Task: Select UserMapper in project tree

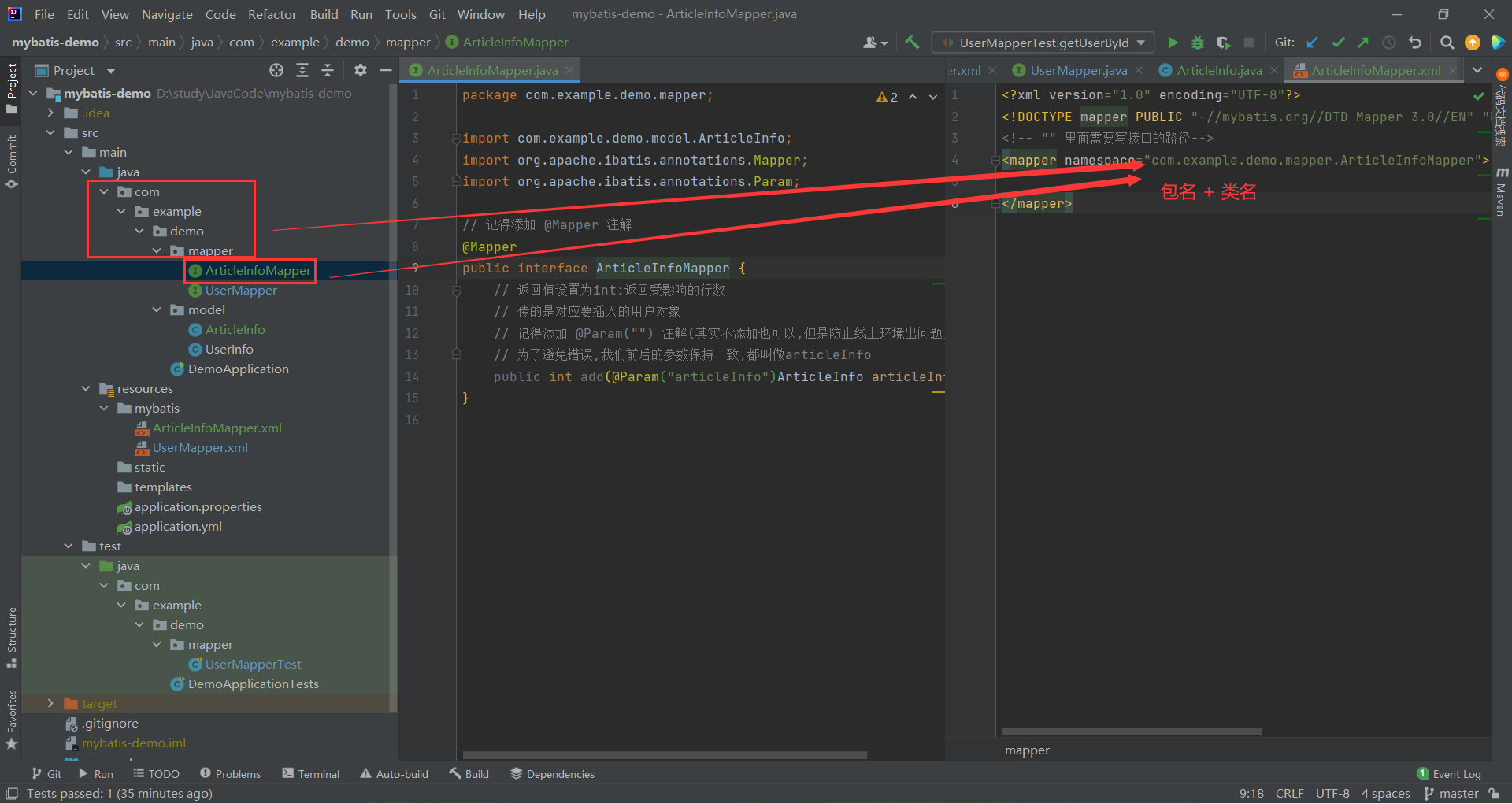Action: click(x=241, y=290)
